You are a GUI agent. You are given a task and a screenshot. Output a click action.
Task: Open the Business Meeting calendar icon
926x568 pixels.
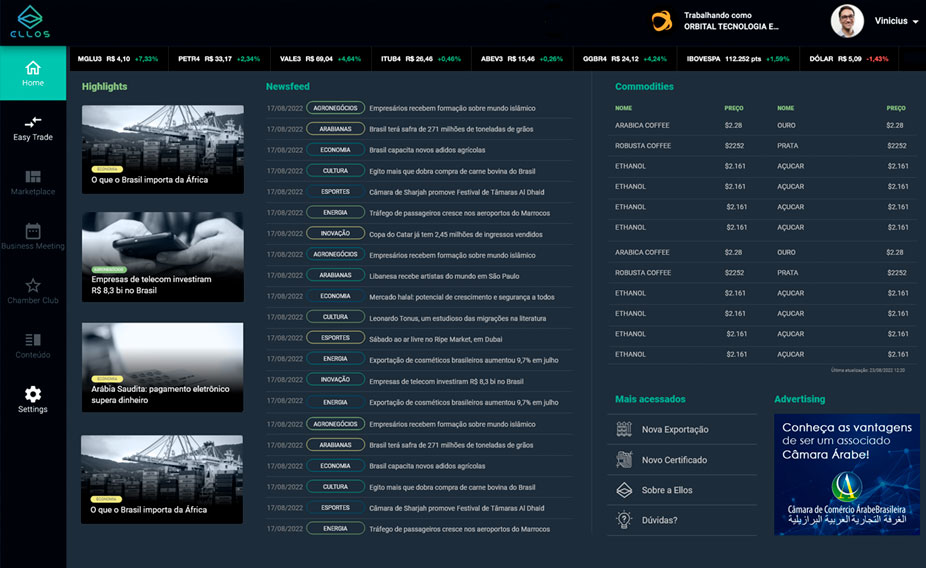(33, 230)
